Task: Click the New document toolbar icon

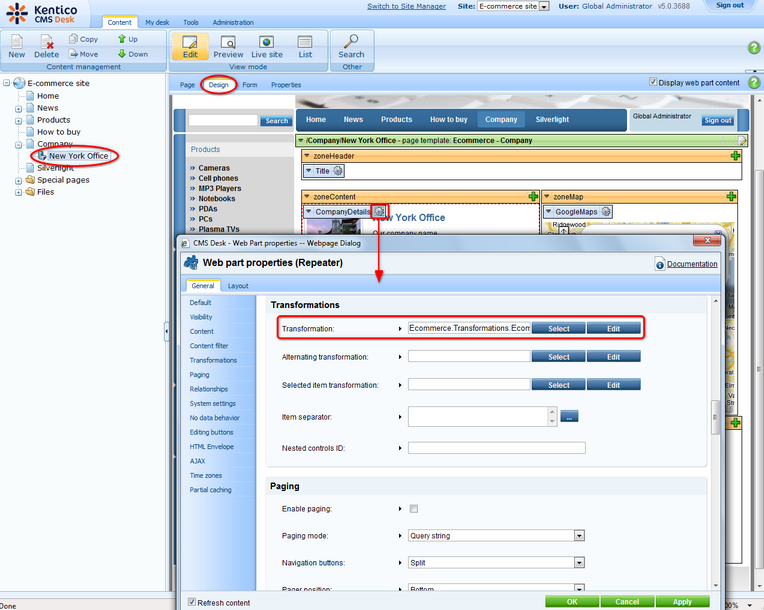Action: click(x=17, y=42)
